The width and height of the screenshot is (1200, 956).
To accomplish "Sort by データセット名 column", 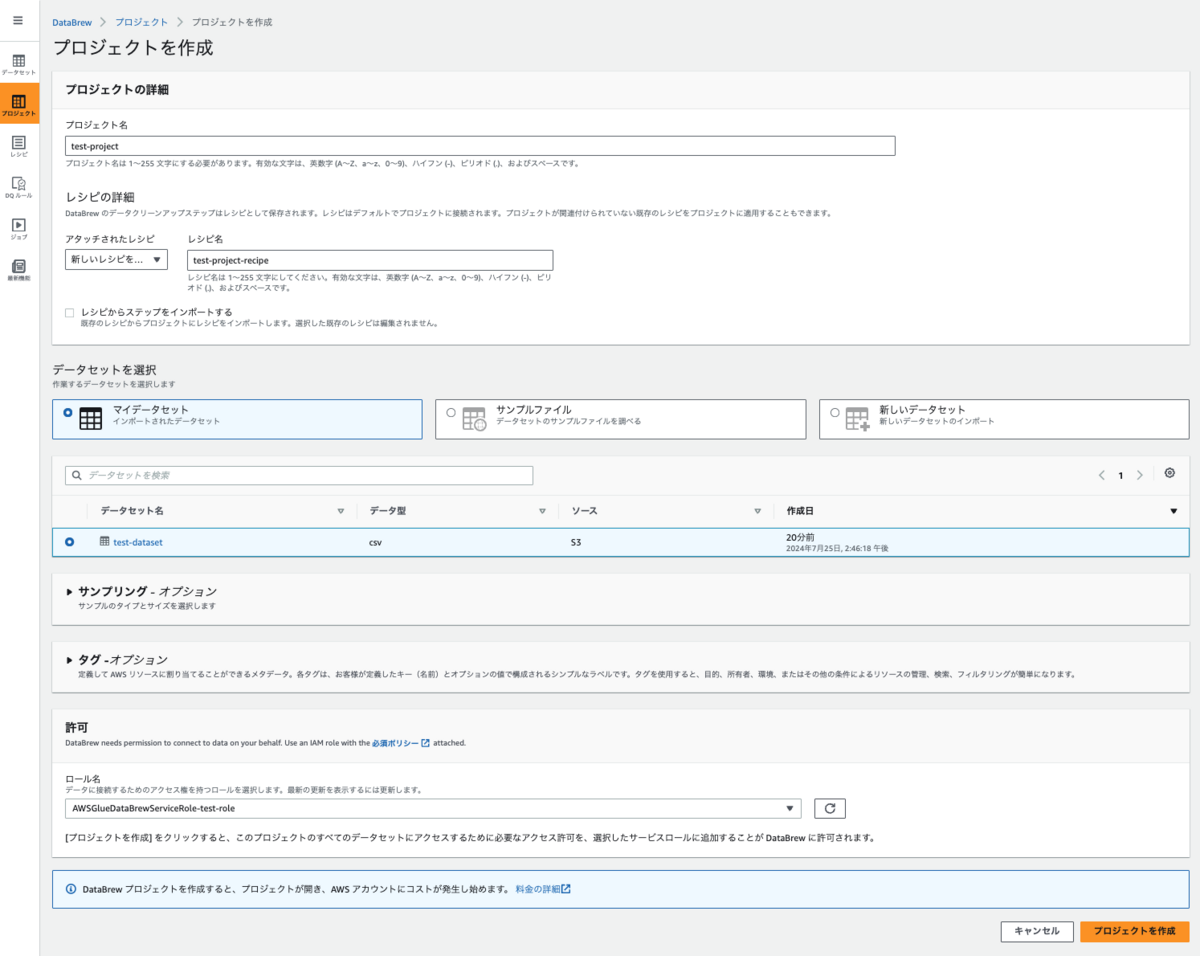I will click(340, 511).
